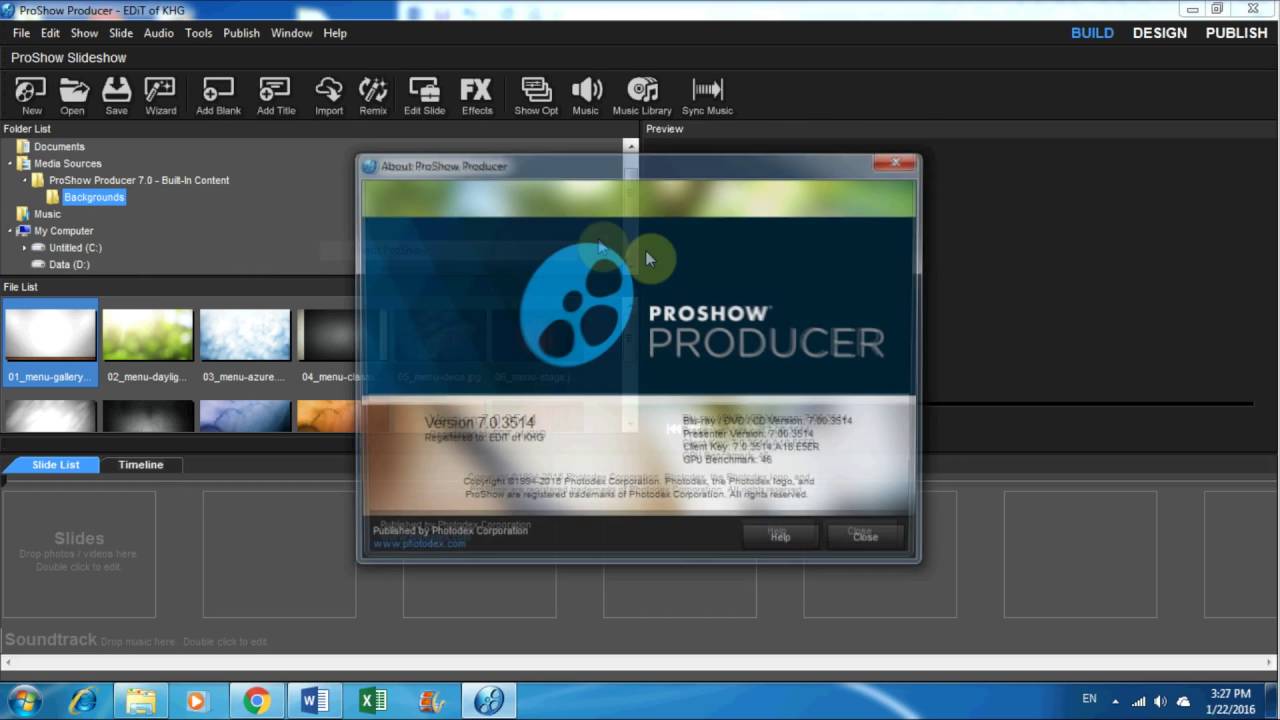This screenshot has width=1280, height=720.
Task: Create a new show with New icon
Action: [x=31, y=96]
